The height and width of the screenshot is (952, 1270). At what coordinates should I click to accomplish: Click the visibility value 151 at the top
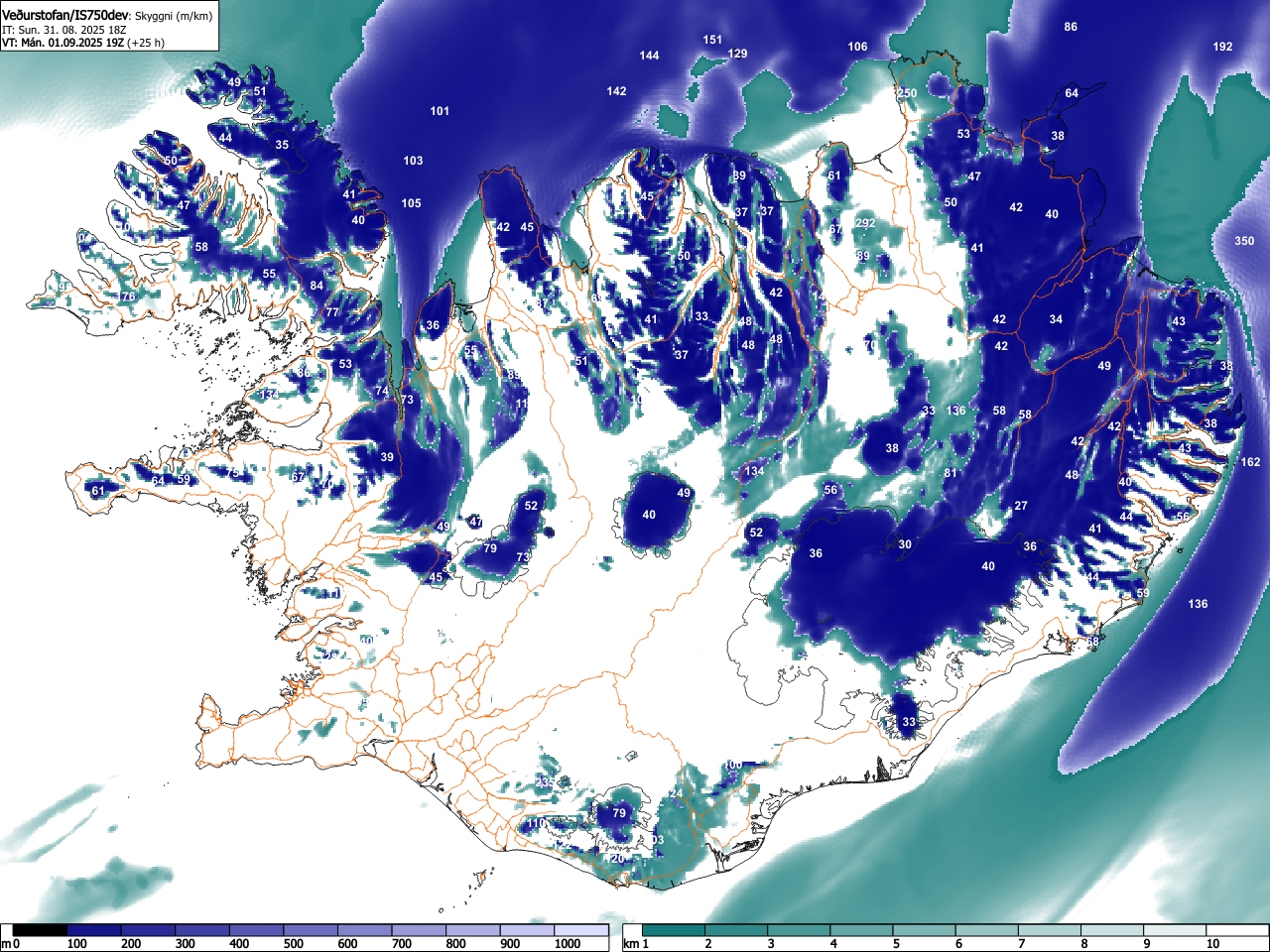pyautogui.click(x=712, y=40)
